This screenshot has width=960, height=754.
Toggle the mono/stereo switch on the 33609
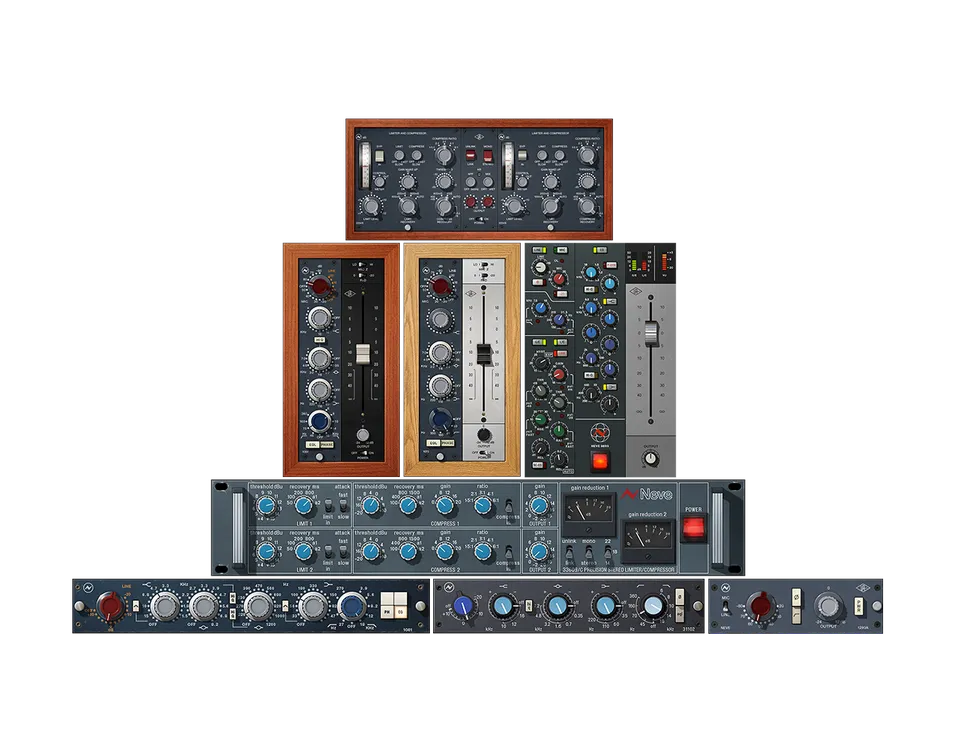[x=588, y=553]
